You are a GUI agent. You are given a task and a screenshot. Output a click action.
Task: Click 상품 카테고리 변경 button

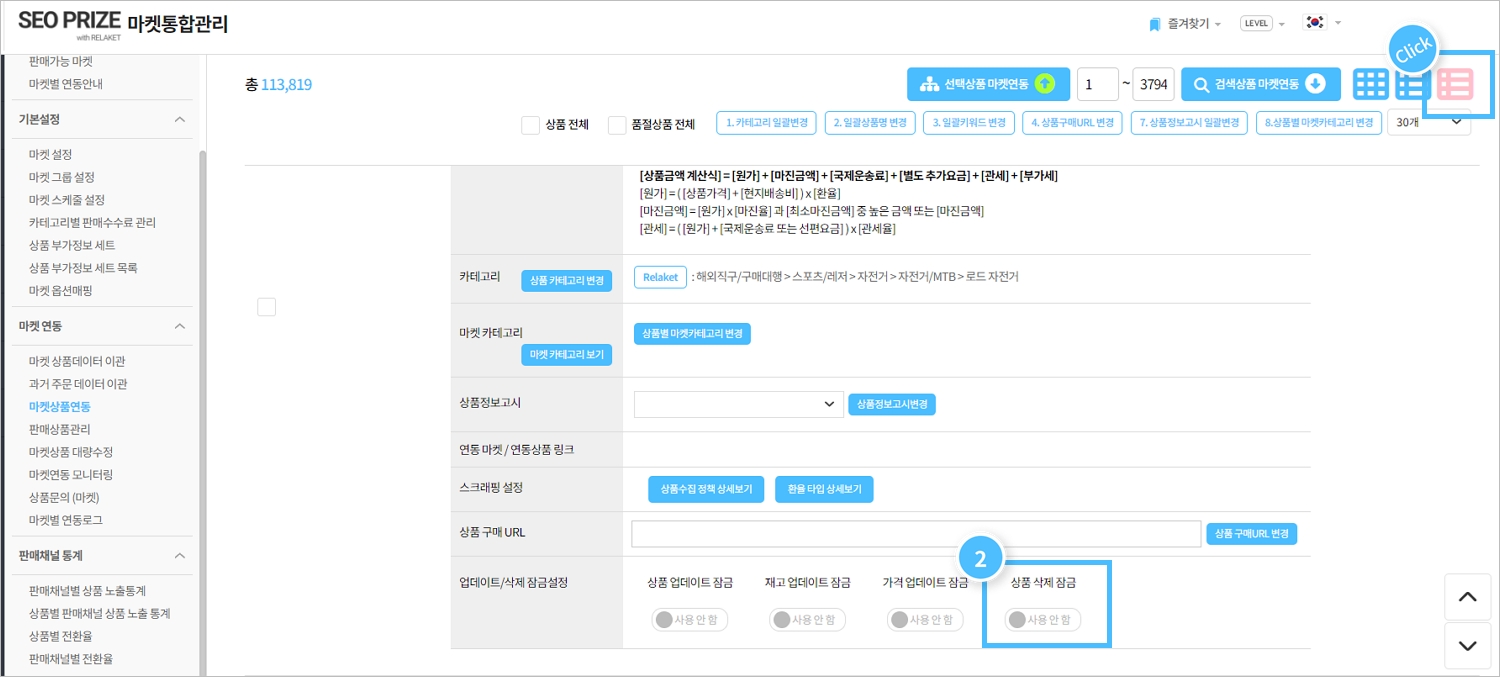coord(566,281)
